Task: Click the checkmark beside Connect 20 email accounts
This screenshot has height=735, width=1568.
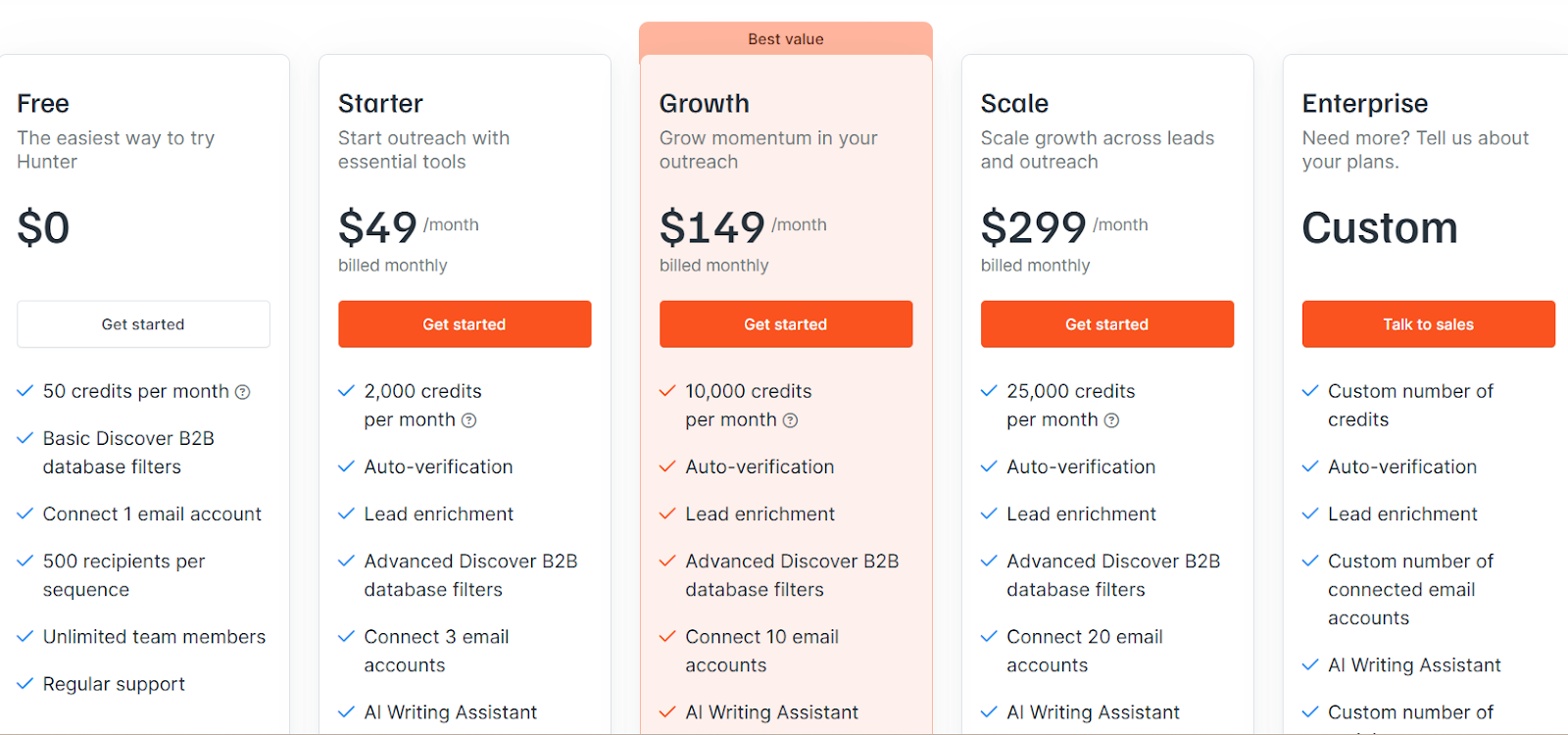Action: tap(989, 637)
